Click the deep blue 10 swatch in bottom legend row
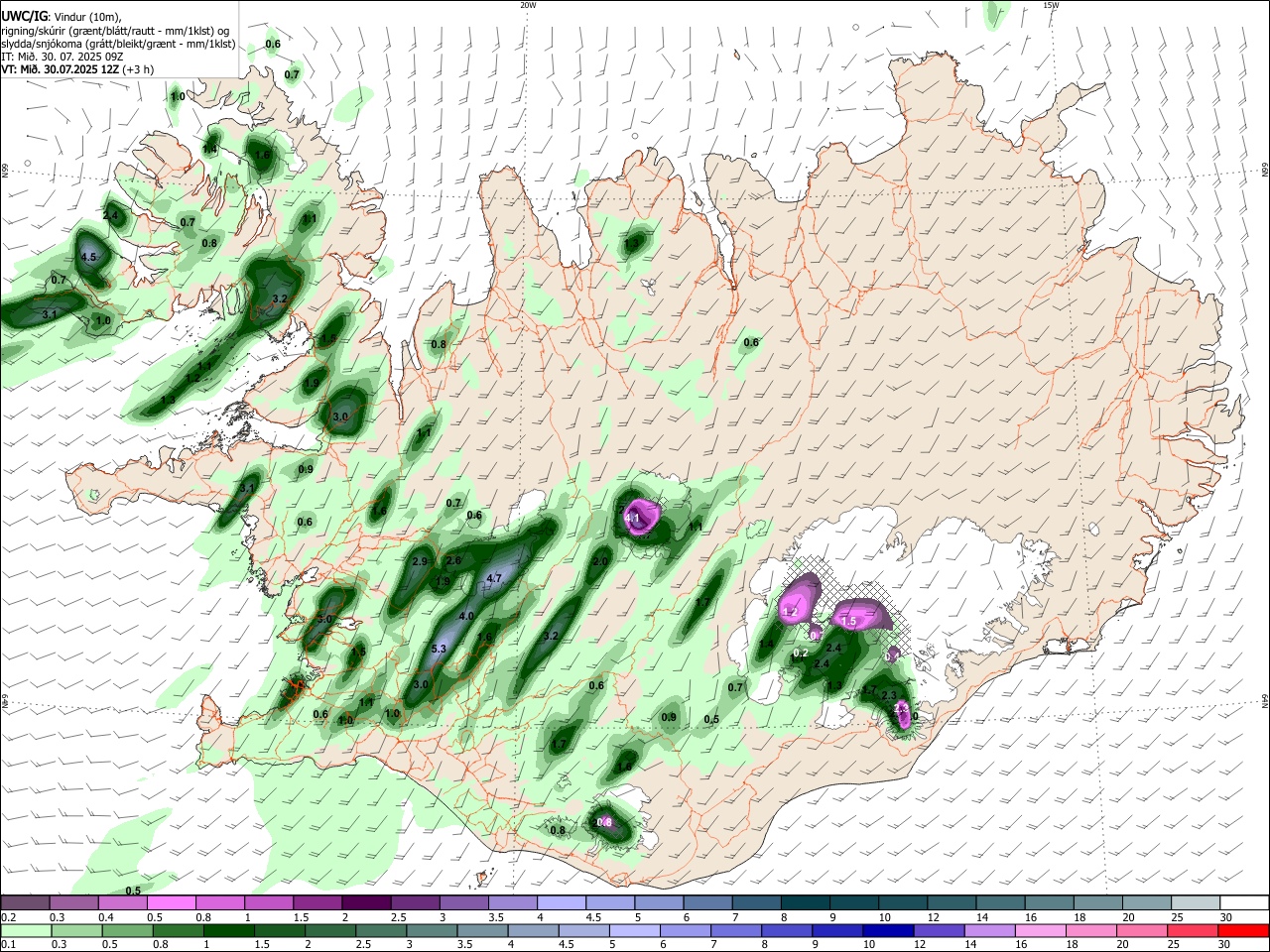Viewport: 1270px width, 952px height. pyautogui.click(x=888, y=931)
